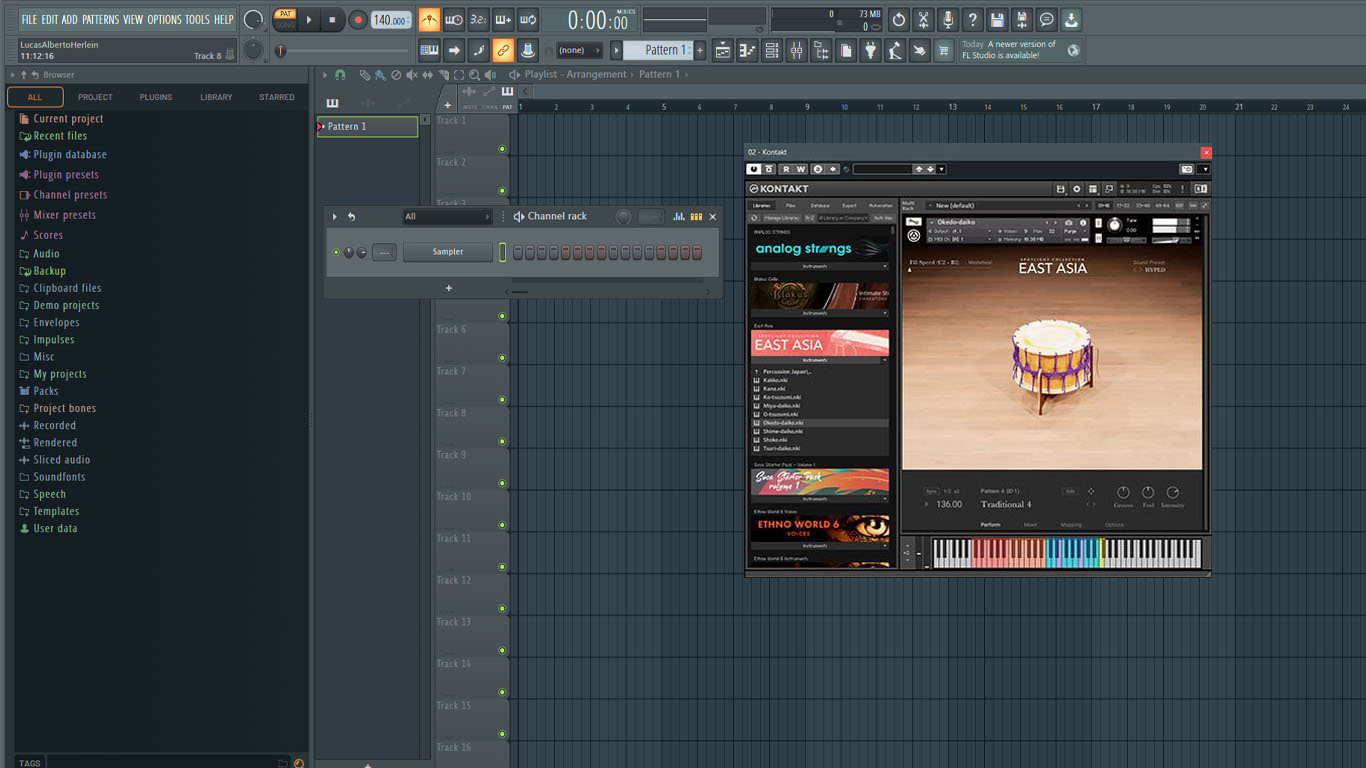Expand the East Asia Instruments dropdown
1366x768 pixels.
(820, 360)
